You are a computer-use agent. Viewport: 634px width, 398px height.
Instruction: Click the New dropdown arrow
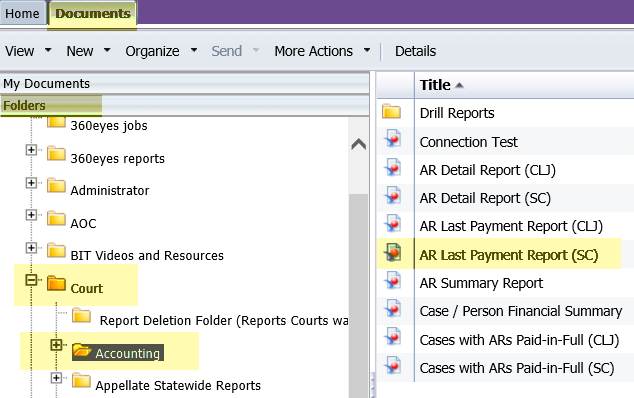click(107, 51)
